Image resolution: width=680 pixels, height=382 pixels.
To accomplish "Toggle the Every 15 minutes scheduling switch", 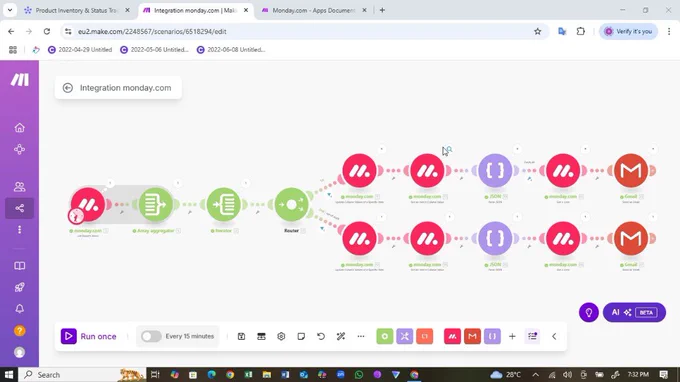I will click(x=151, y=336).
